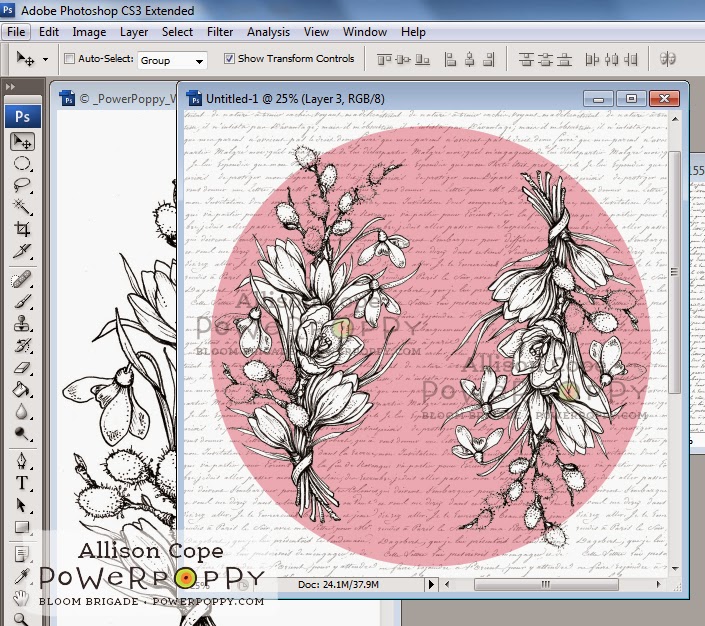Align vertical centers of layers
The width and height of the screenshot is (705, 626).
[403, 59]
